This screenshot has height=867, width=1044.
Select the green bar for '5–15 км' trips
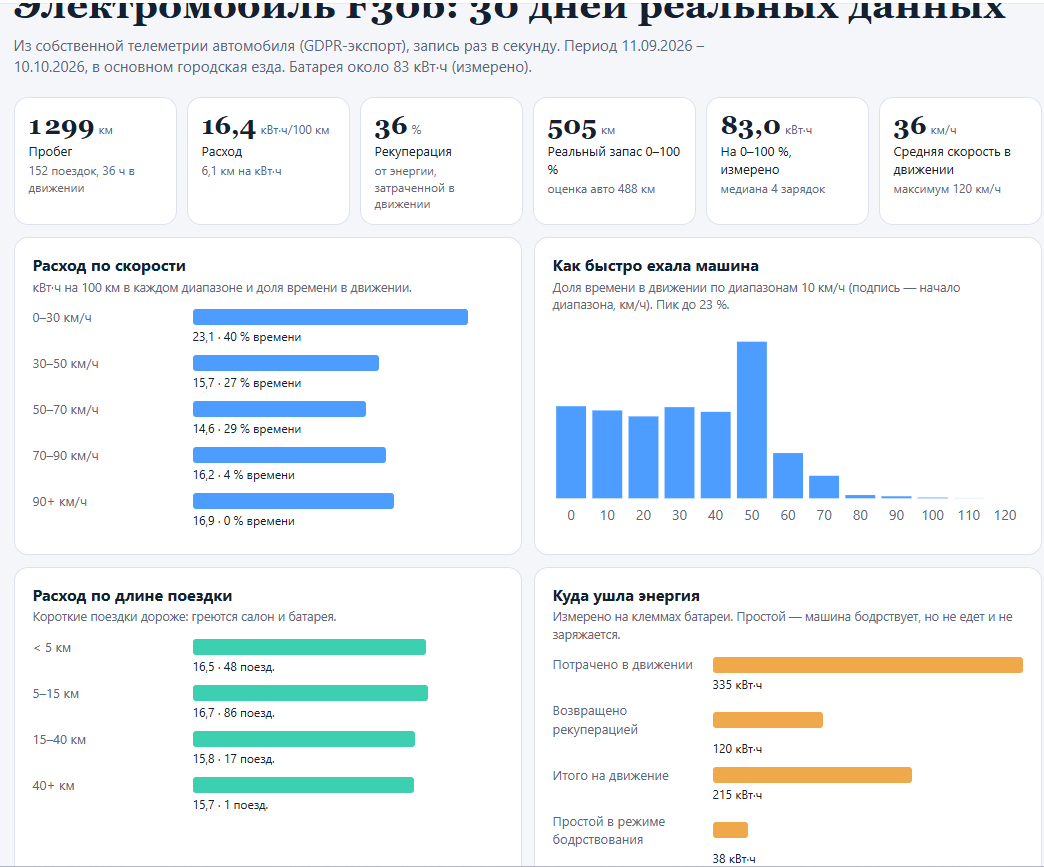[x=310, y=693]
